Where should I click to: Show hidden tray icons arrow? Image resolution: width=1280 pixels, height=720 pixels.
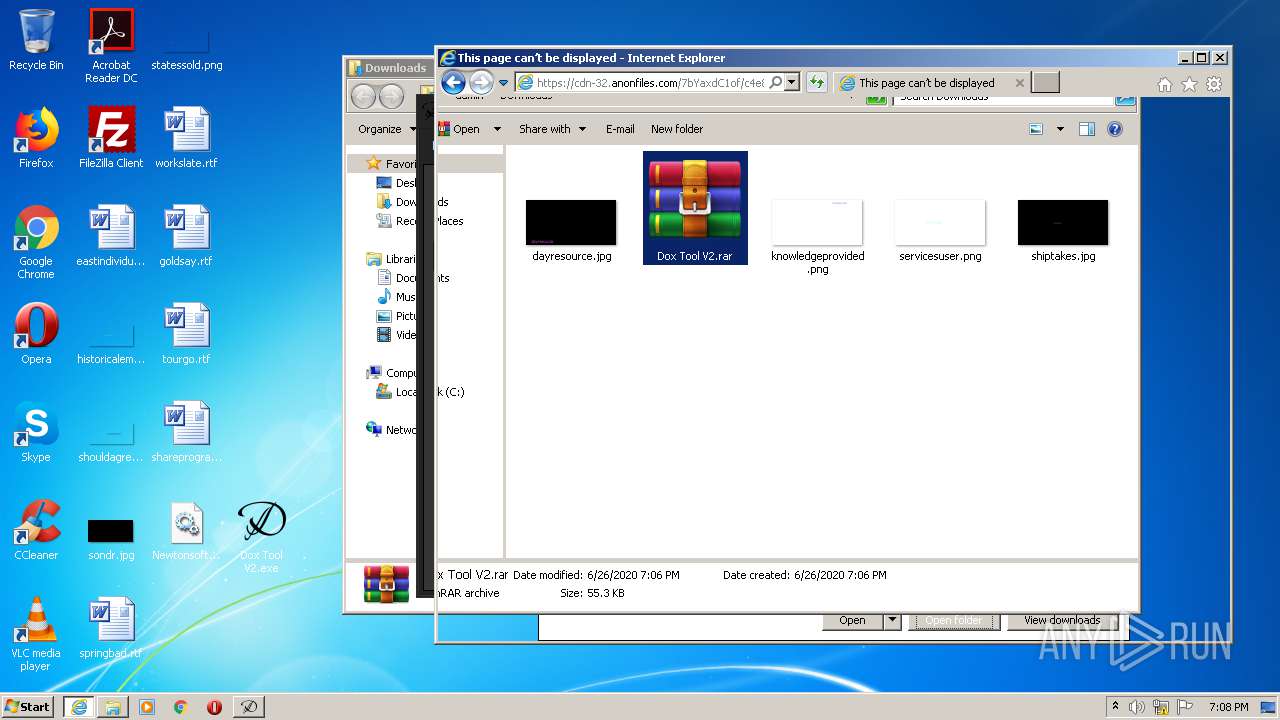(1115, 706)
